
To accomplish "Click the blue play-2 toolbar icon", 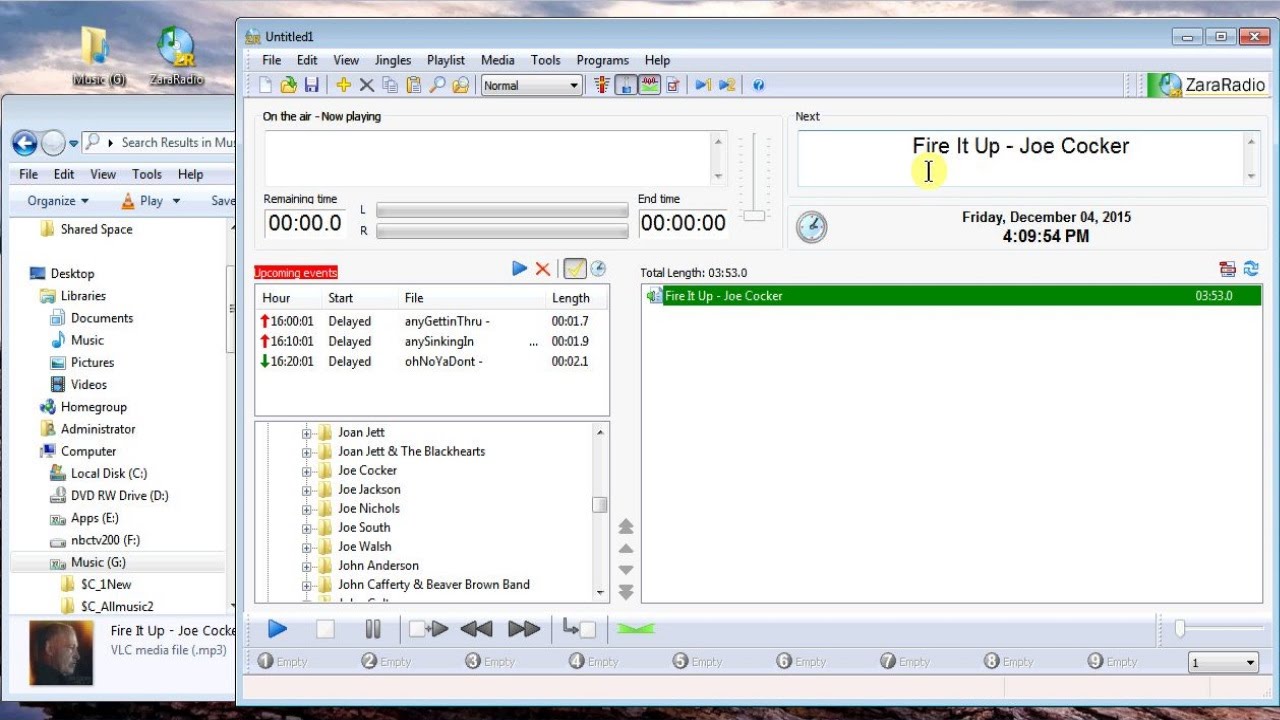I will (727, 86).
